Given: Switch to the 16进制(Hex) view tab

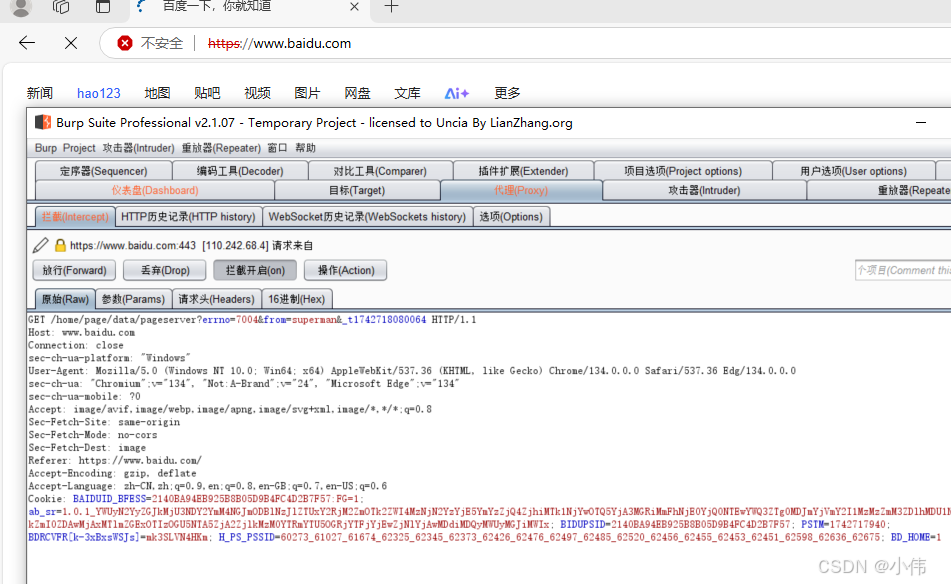Looking at the screenshot, I should tap(297, 299).
